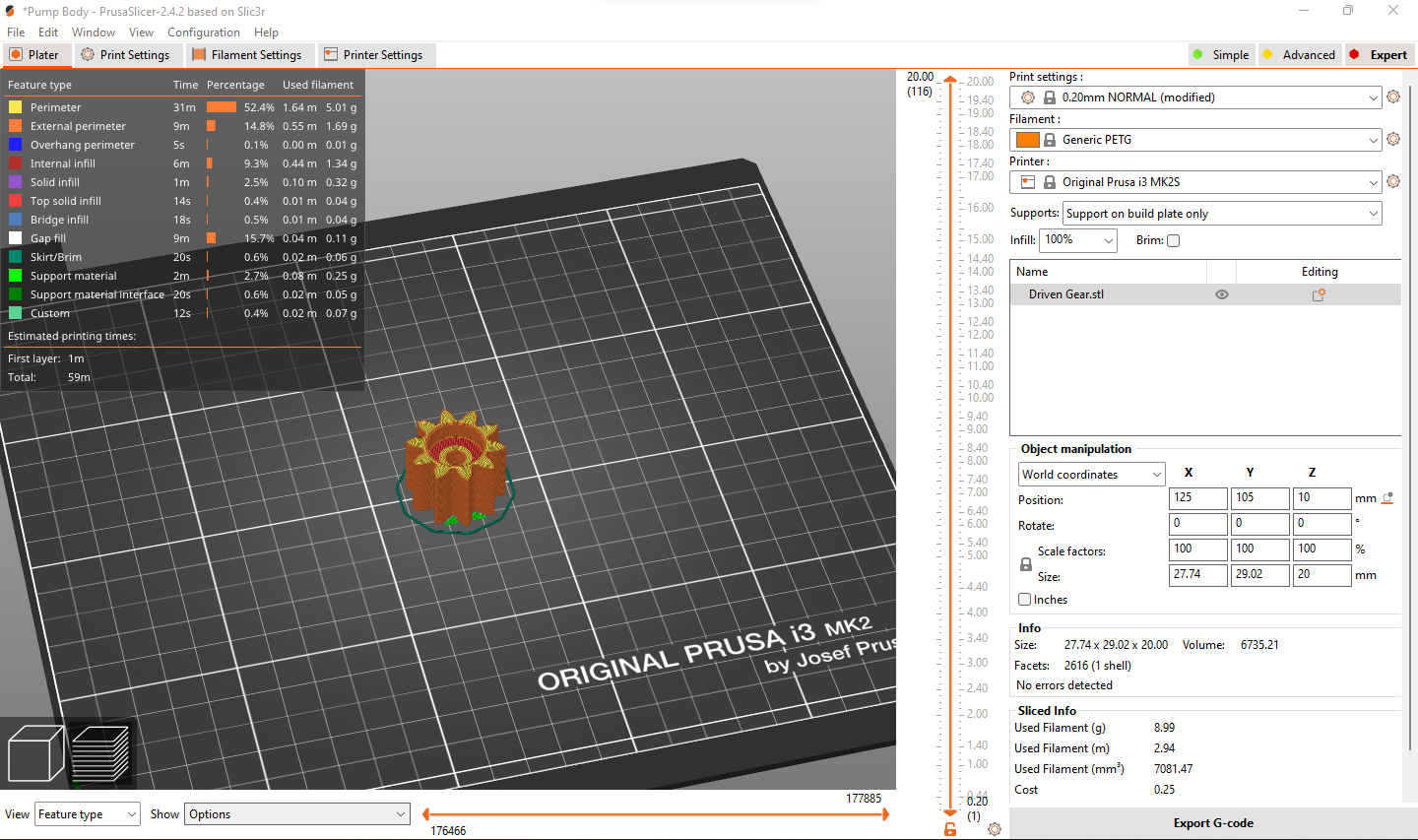Screen dimensions: 1418x840
Task: Click the Export G-code button
Action: 1213,823
